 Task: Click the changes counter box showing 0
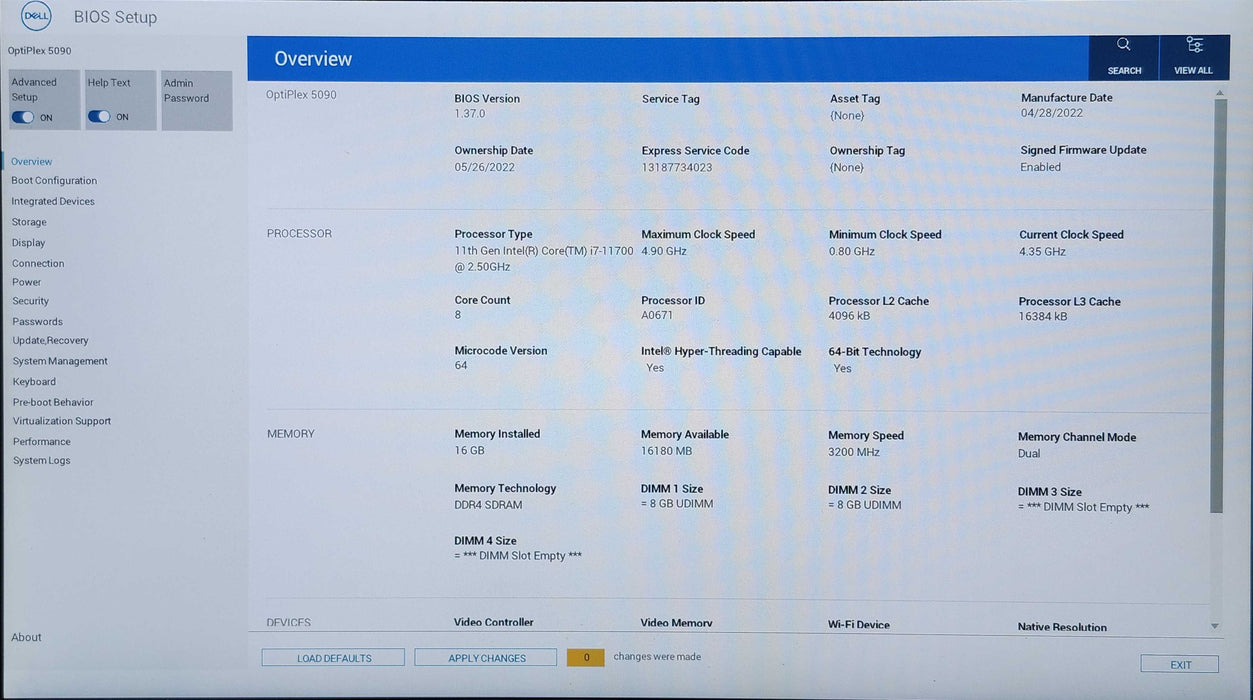point(586,658)
